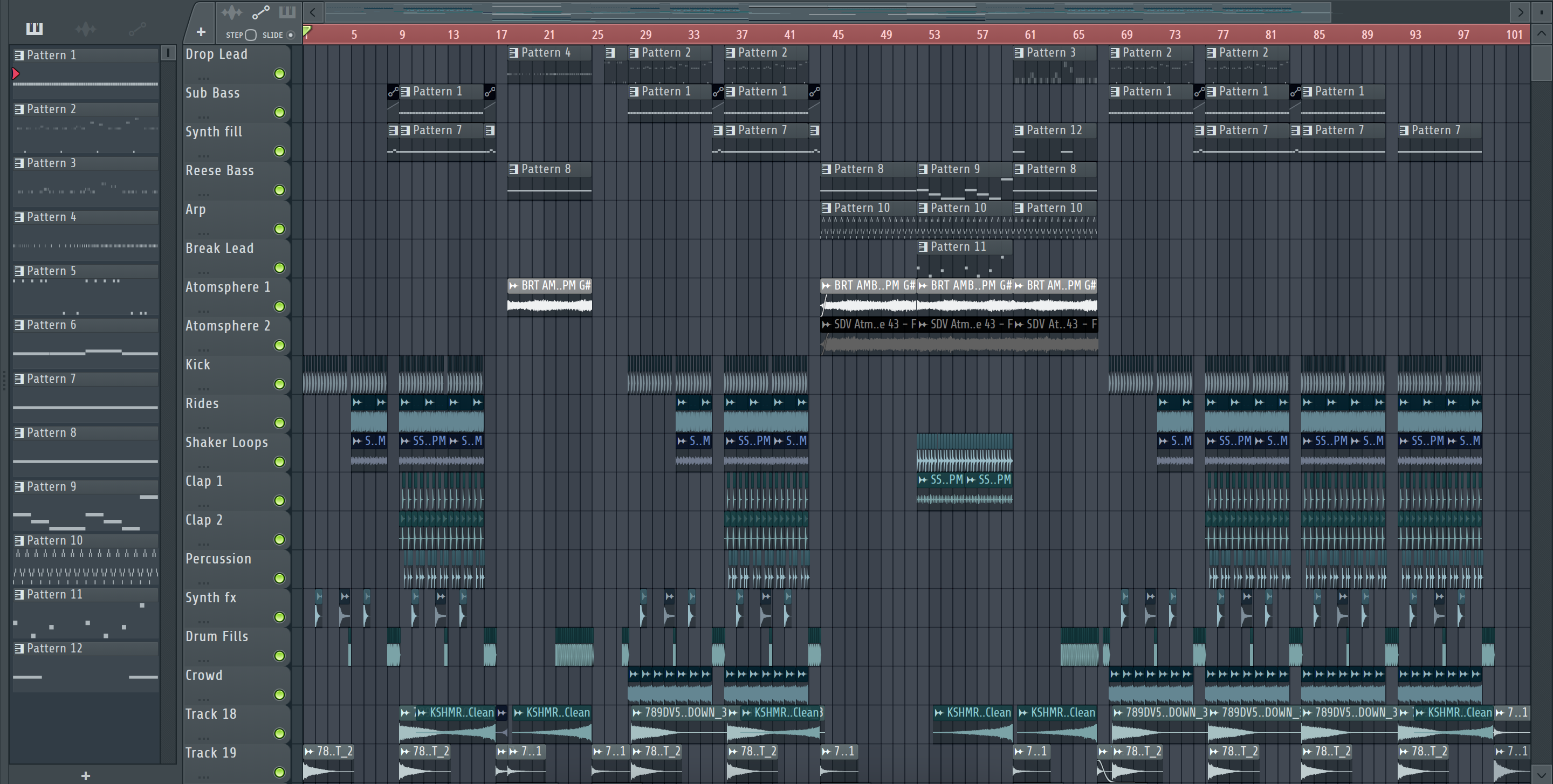
Task: Switch picker to the automation clips tab
Action: [137, 29]
